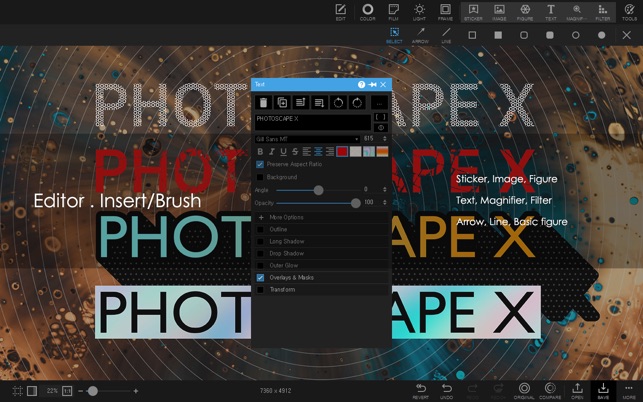Pin the Text panel
This screenshot has height=402, width=643.
[372, 85]
